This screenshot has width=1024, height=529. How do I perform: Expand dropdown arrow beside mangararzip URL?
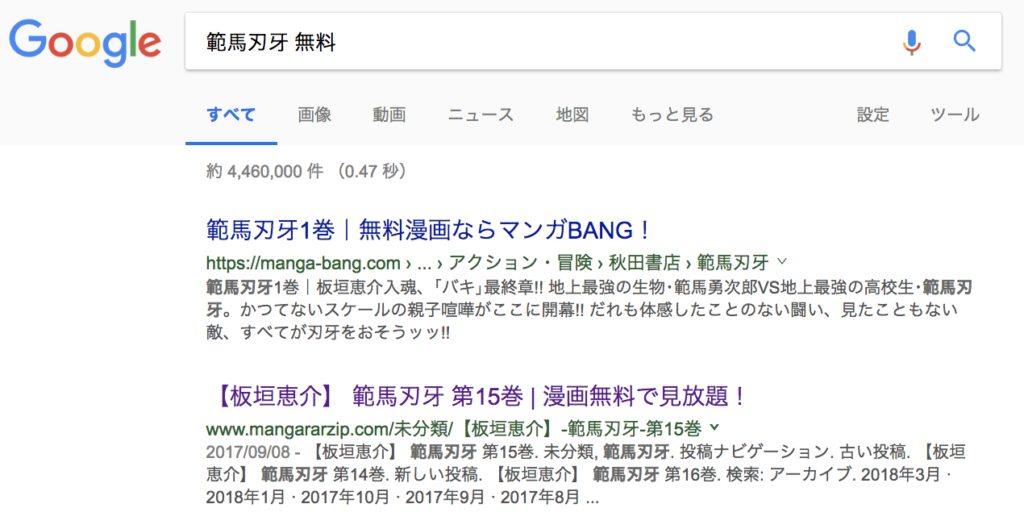click(714, 428)
